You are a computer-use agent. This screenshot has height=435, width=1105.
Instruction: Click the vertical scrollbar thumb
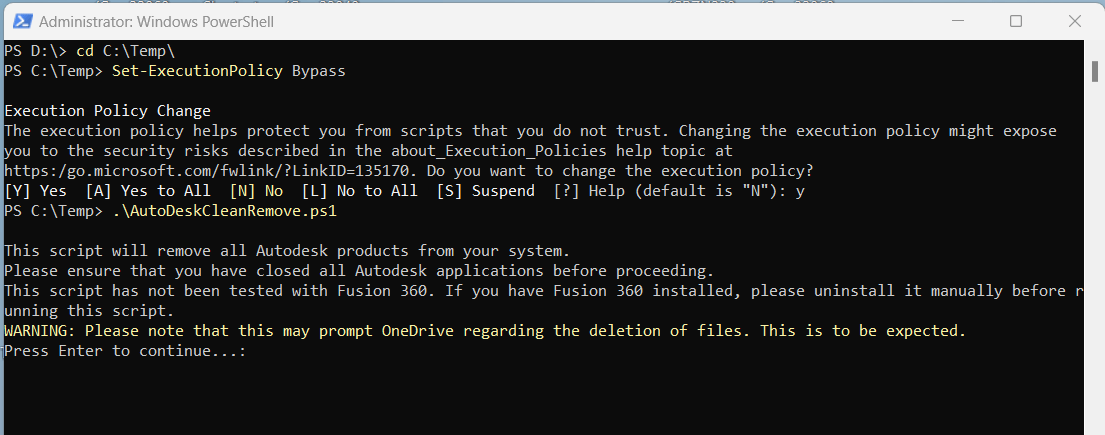pyautogui.click(x=1094, y=71)
